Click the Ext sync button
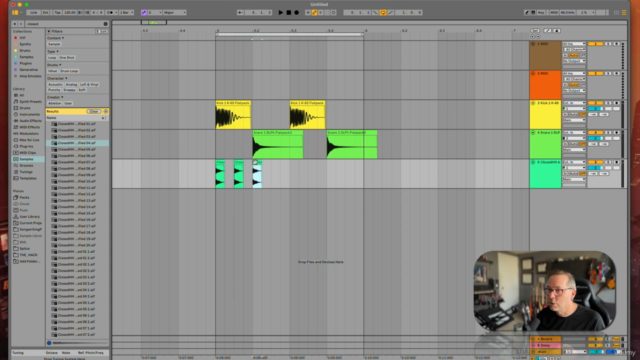 point(45,13)
